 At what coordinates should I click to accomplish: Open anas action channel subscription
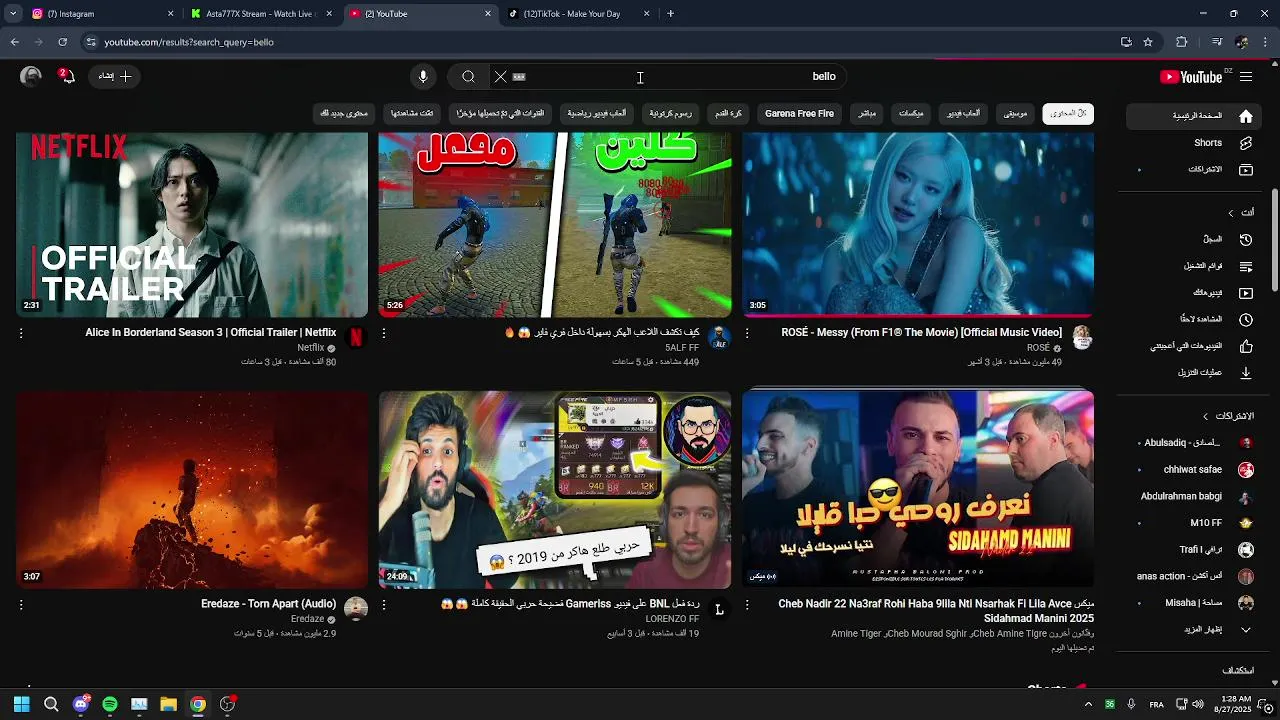(1195, 576)
